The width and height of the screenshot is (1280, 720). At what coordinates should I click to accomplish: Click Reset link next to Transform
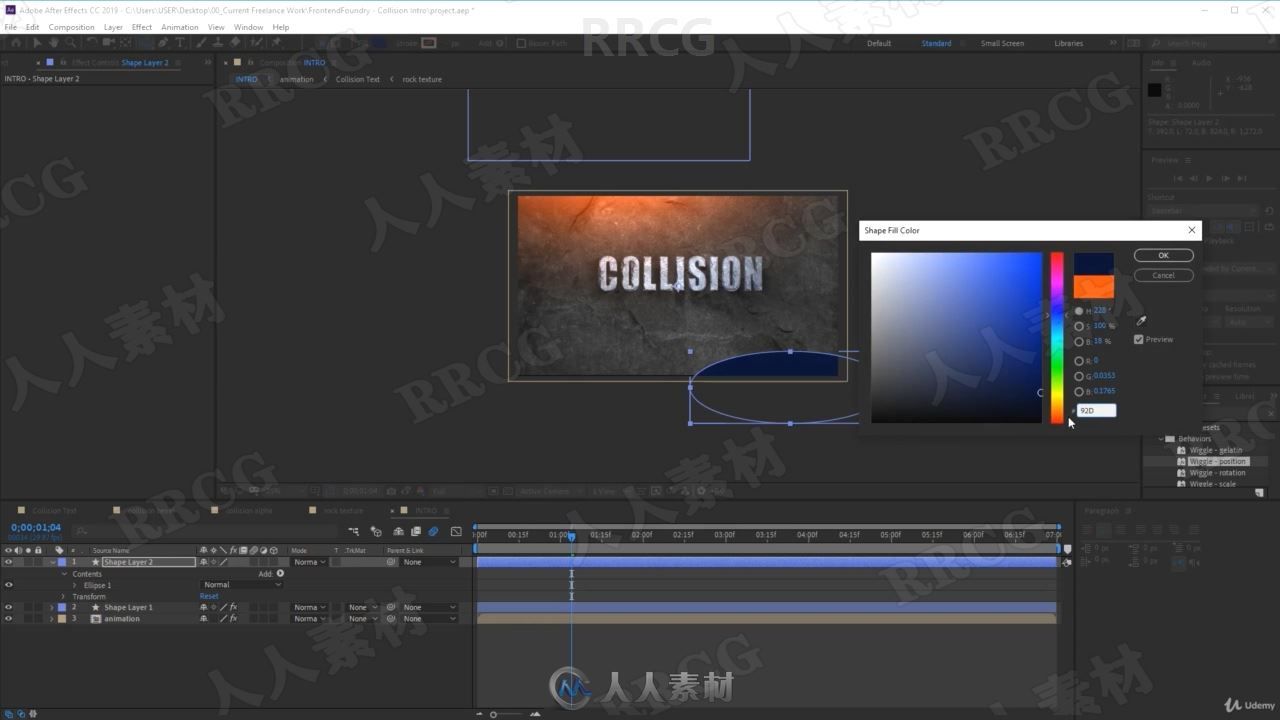pos(209,596)
